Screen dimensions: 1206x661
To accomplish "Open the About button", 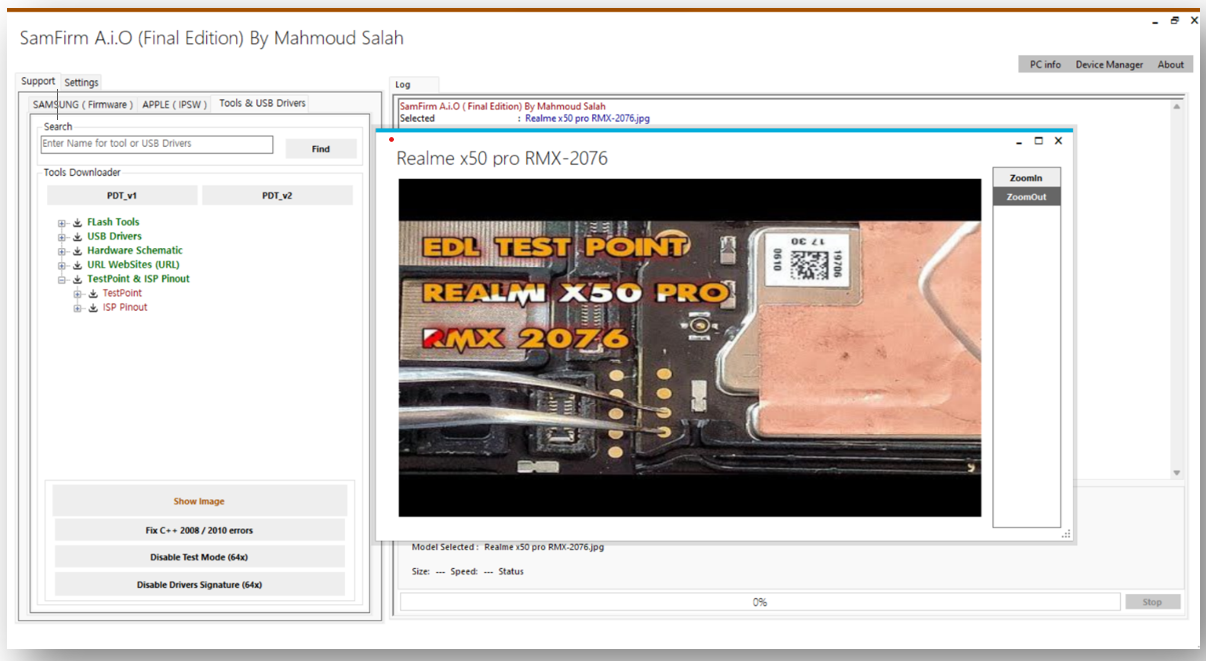I will pyautogui.click(x=1171, y=64).
